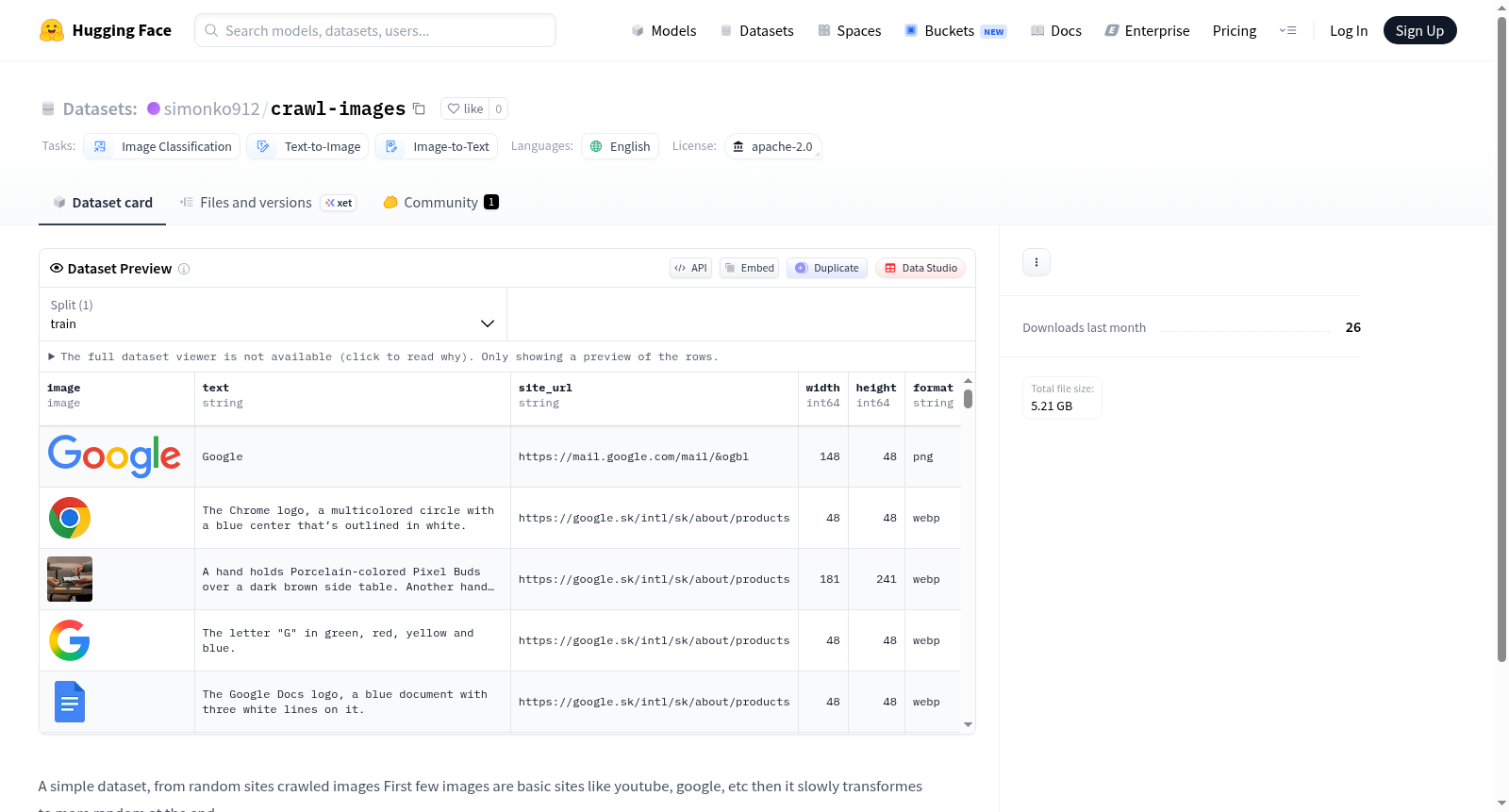This screenshot has width=1509, height=812.
Task: Click the mail.google.com URL cell
Action: coord(655,456)
